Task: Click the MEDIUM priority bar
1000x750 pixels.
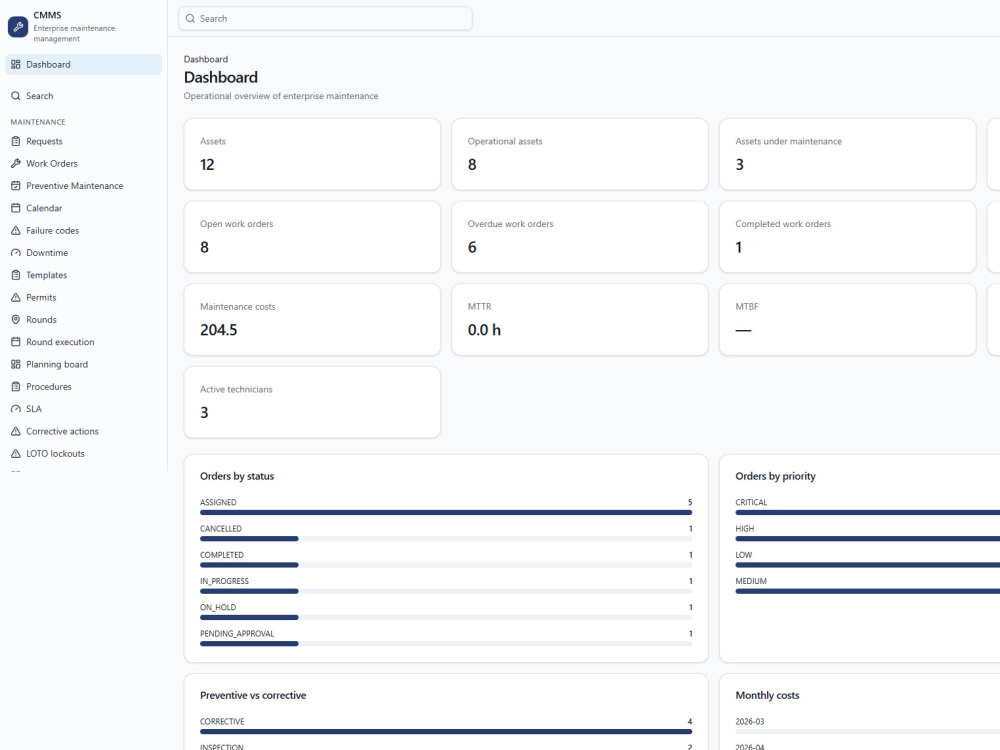Action: [x=867, y=591]
